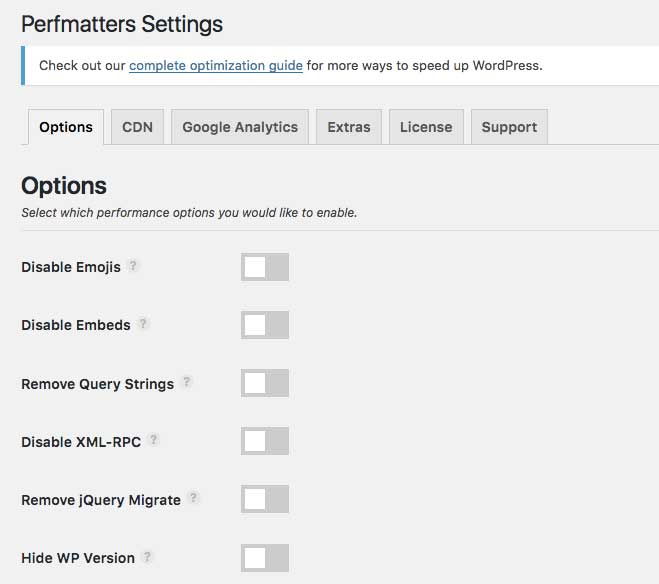Click help icon beside Hide WP Version
The width and height of the screenshot is (659, 584).
(148, 557)
